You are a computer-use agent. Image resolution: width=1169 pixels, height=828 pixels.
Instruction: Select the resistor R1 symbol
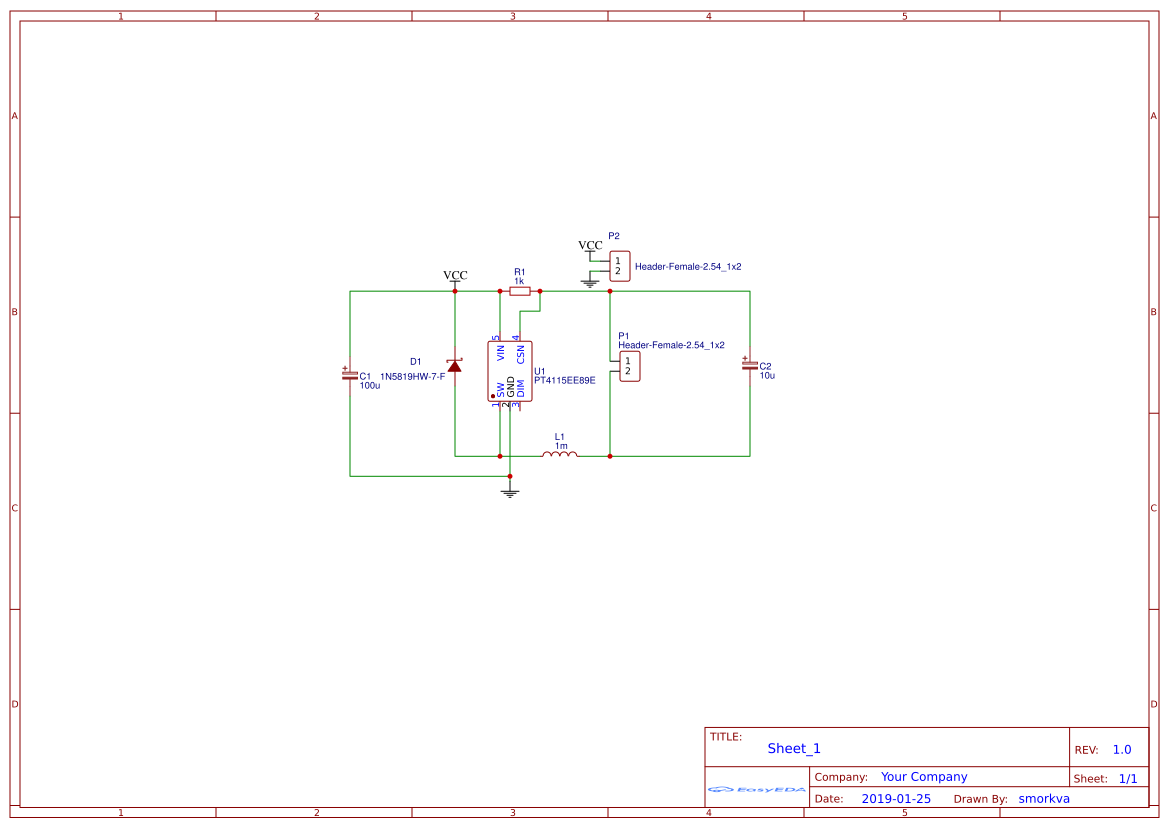[520, 291]
